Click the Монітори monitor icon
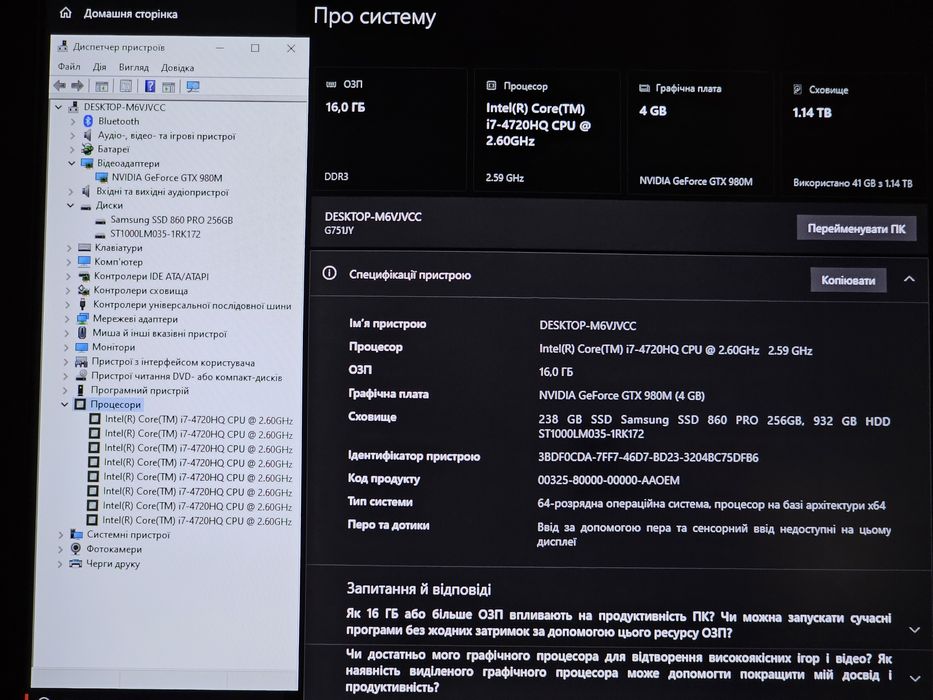The height and width of the screenshot is (700, 933). point(82,347)
